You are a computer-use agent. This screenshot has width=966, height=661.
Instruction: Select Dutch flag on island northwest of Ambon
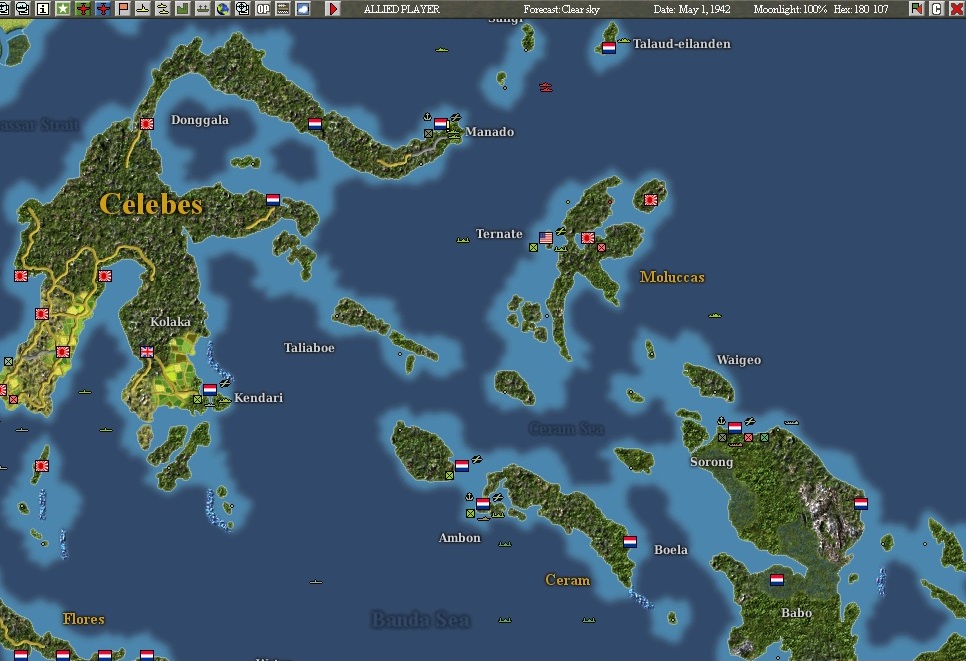pyautogui.click(x=461, y=466)
